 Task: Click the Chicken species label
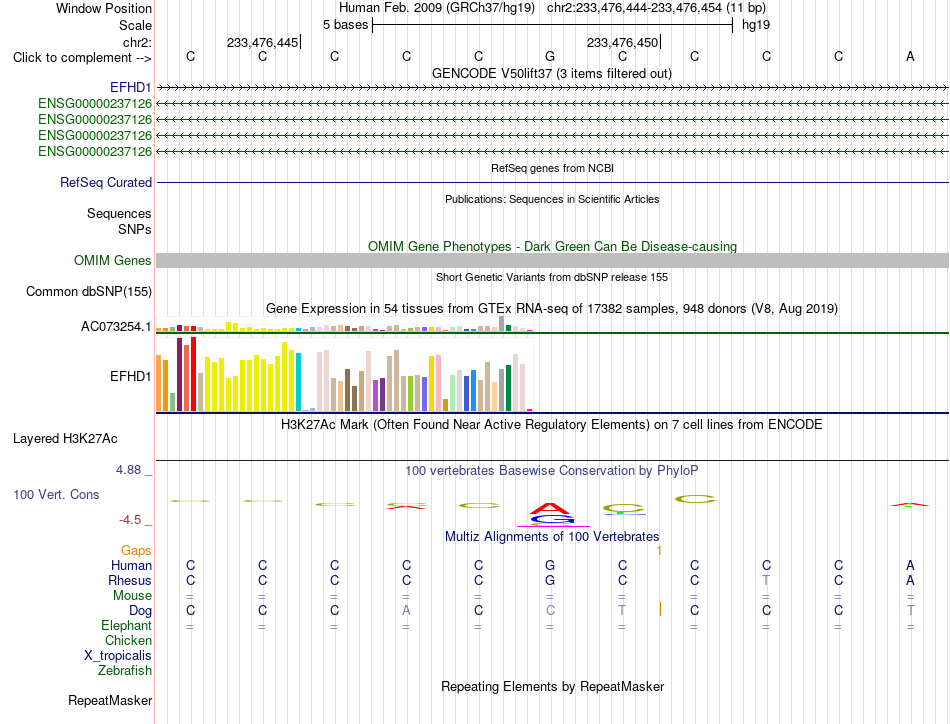[x=128, y=640]
